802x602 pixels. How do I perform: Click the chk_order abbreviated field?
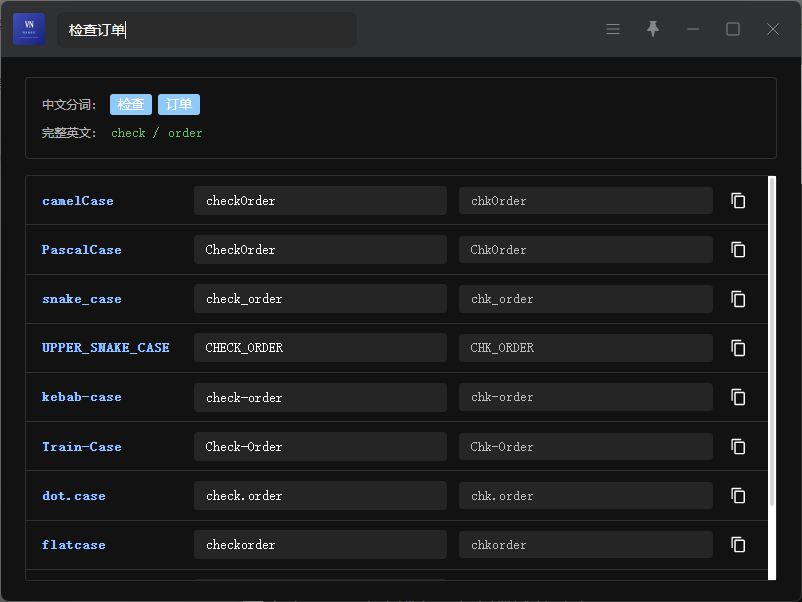click(586, 299)
